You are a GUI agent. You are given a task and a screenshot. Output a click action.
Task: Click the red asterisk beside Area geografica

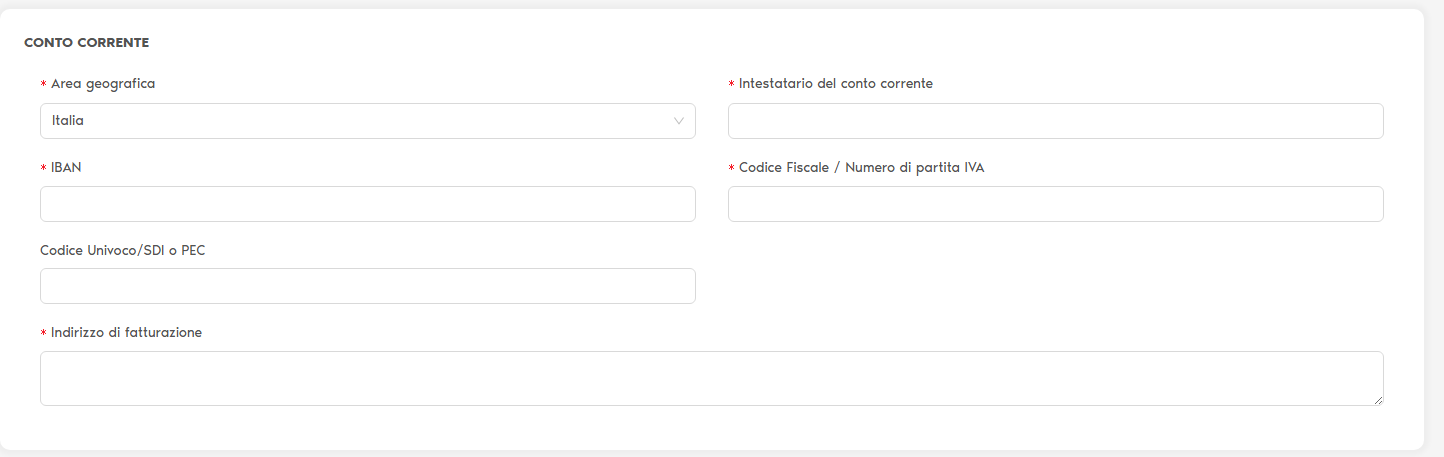tap(44, 85)
